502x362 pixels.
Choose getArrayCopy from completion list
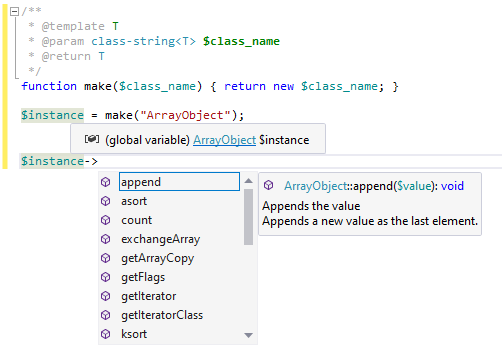[157, 258]
